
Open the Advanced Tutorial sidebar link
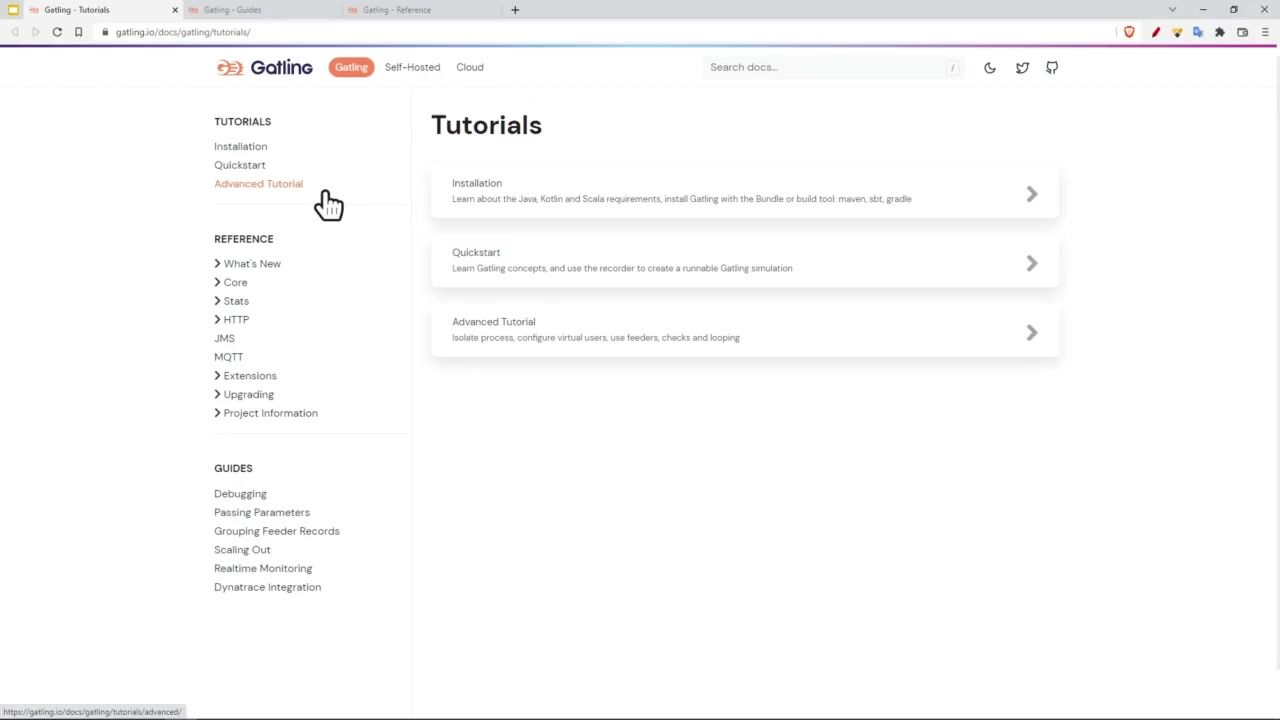point(258,184)
